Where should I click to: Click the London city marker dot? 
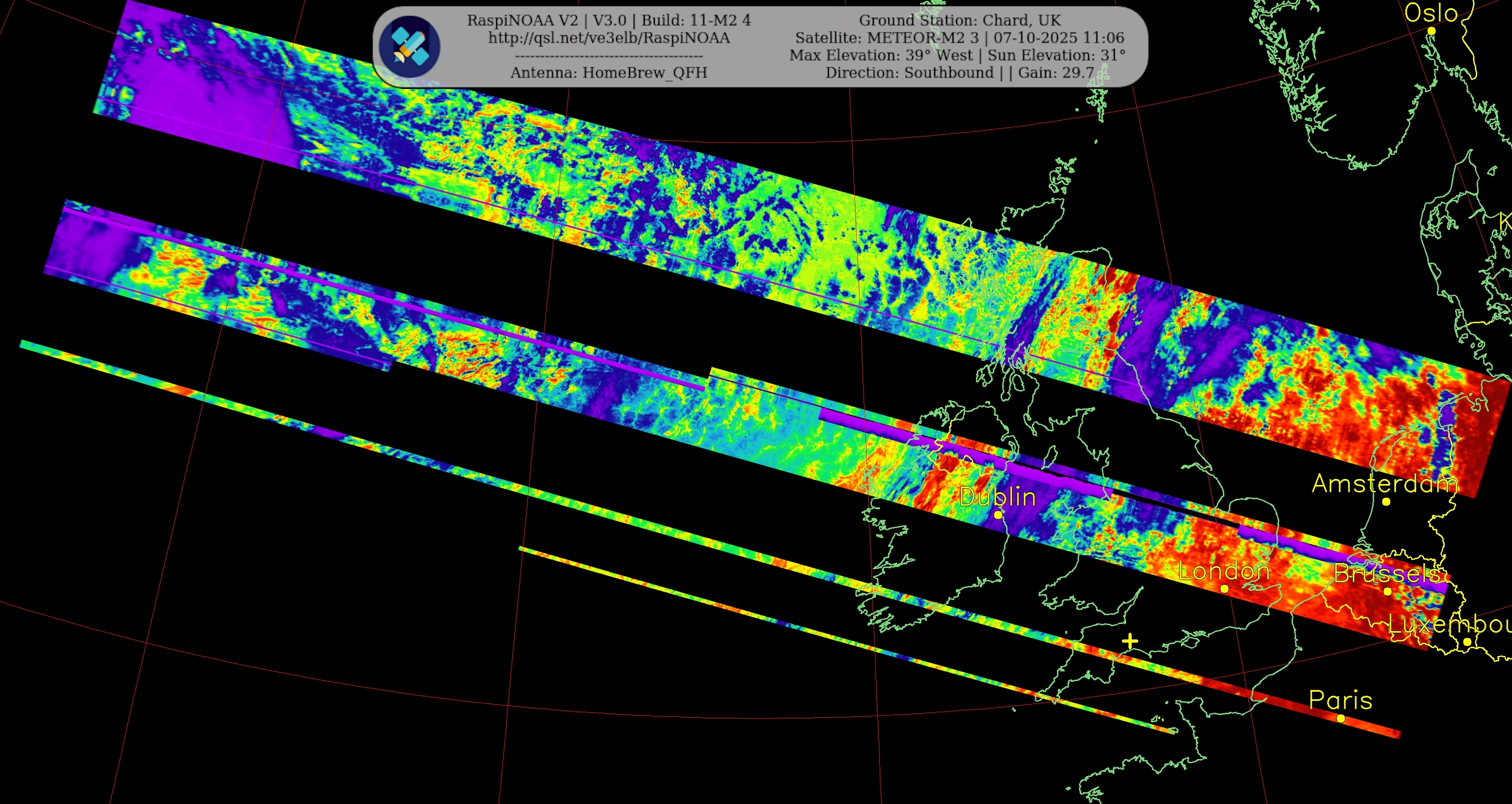[x=1224, y=589]
